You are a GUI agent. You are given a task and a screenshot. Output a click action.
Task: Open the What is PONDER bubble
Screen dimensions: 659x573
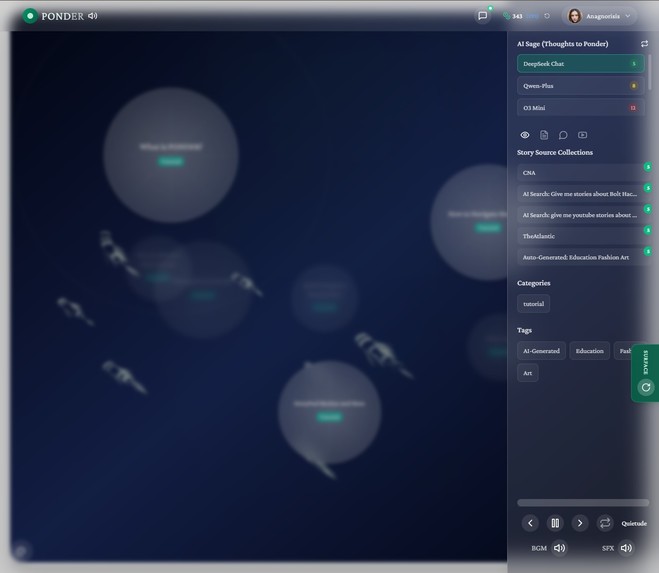[171, 155]
